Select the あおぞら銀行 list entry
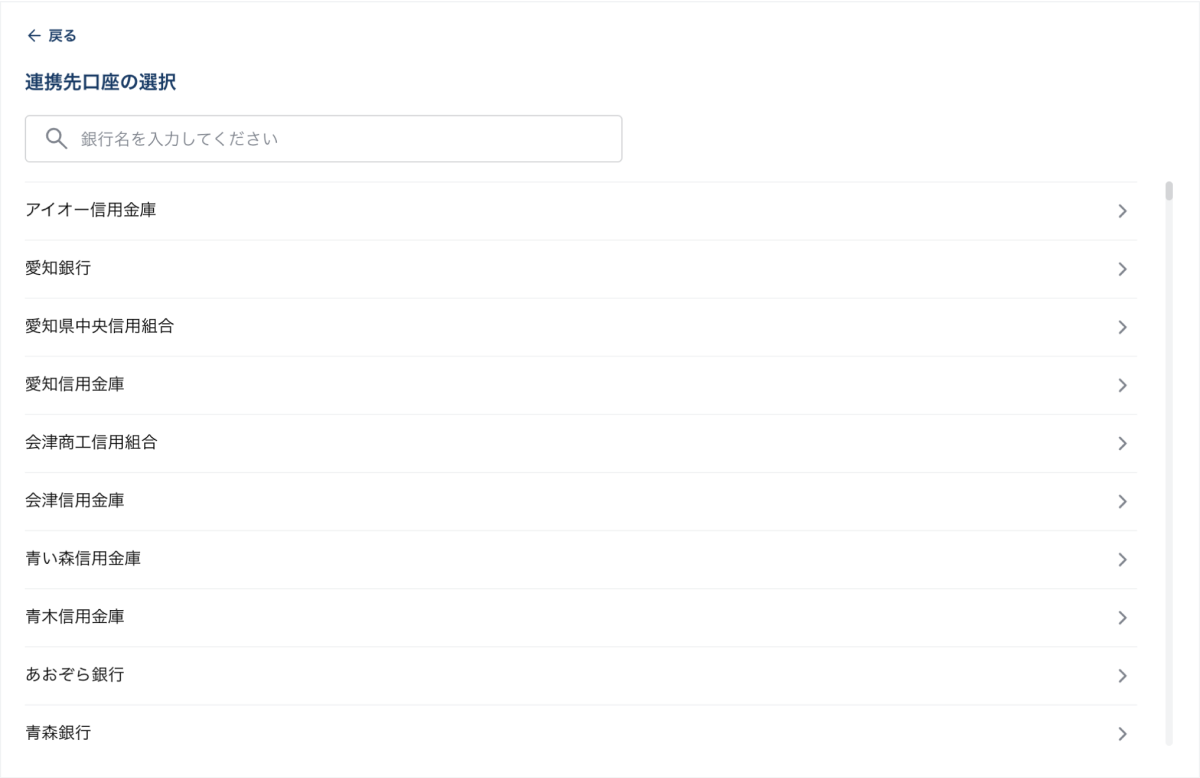The image size is (1200, 778). coord(74,675)
